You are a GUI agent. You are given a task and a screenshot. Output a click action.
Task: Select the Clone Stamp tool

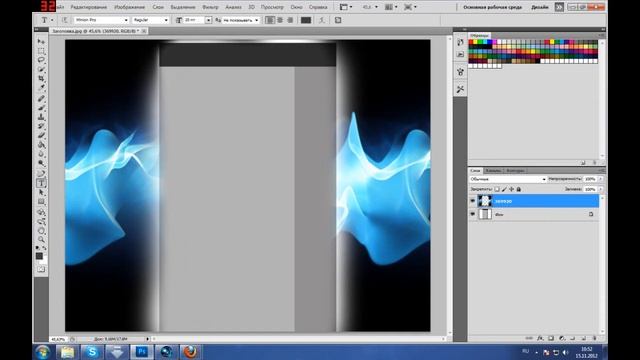(x=41, y=117)
